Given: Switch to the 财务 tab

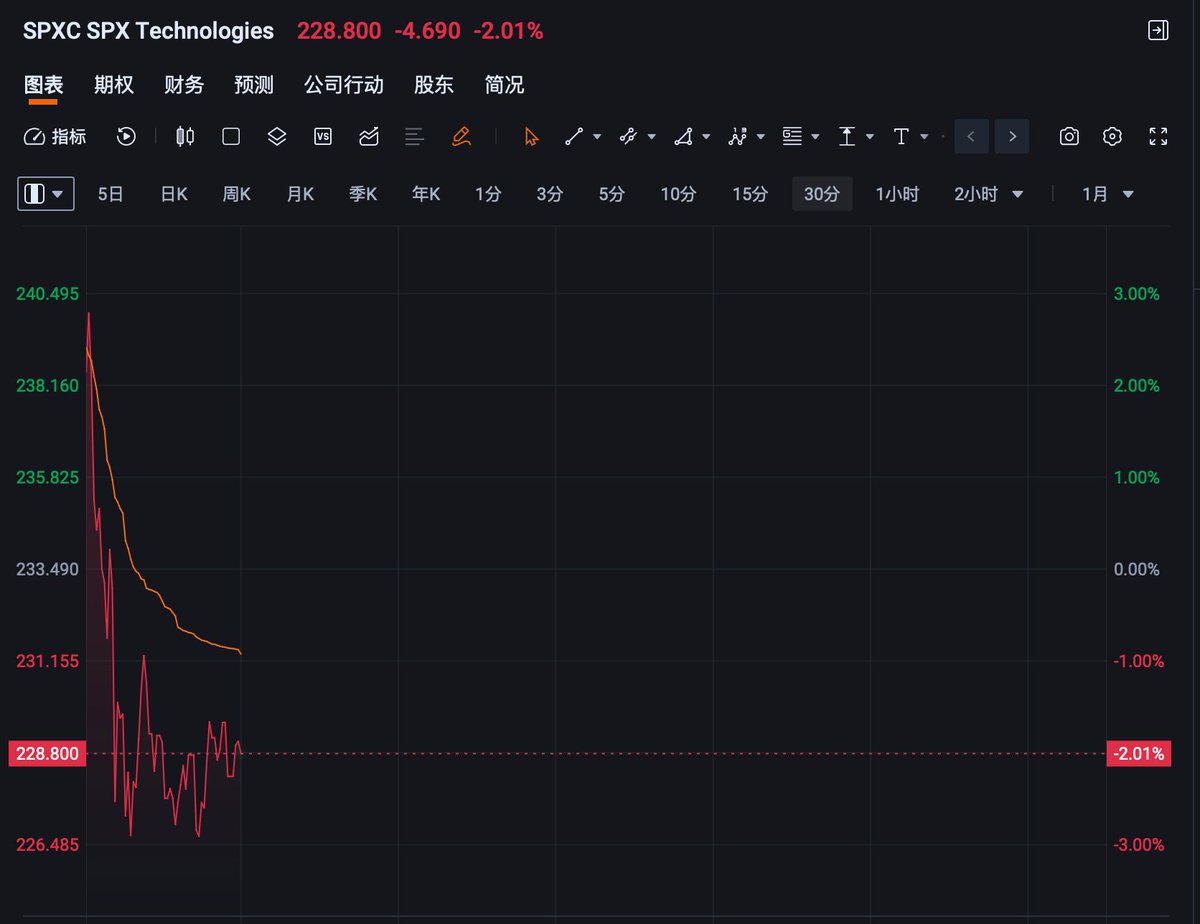Looking at the screenshot, I should coord(184,85).
